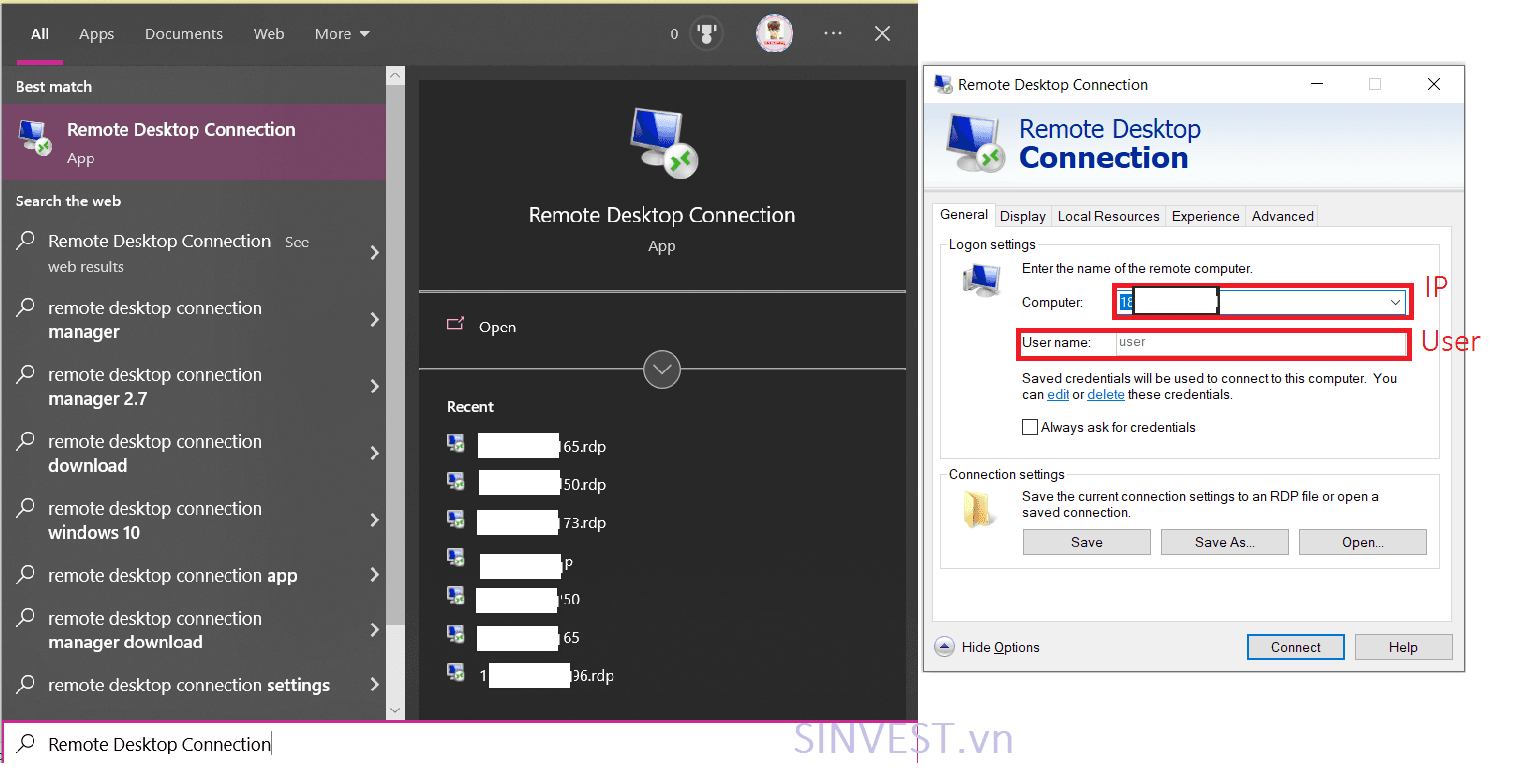This screenshot has height=775, width=1520.
Task: Switch to the Local Resources tab
Action: pyautogui.click(x=1108, y=216)
